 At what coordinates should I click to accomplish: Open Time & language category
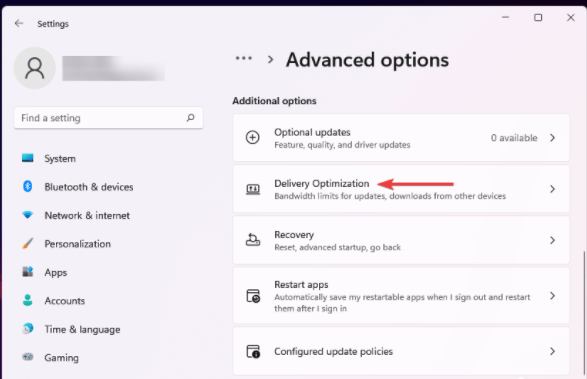(108, 329)
